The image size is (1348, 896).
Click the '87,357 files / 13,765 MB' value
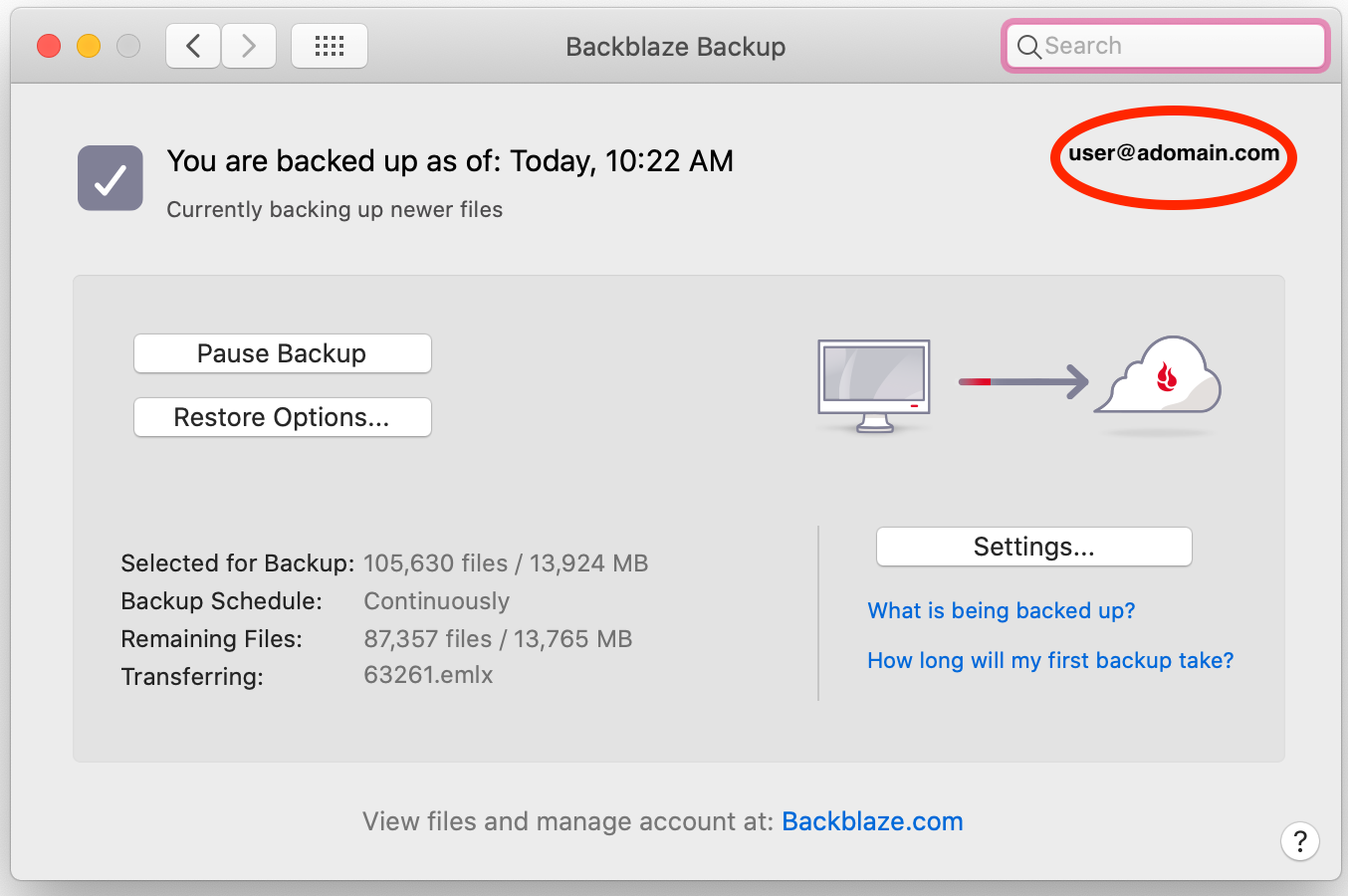coord(498,639)
